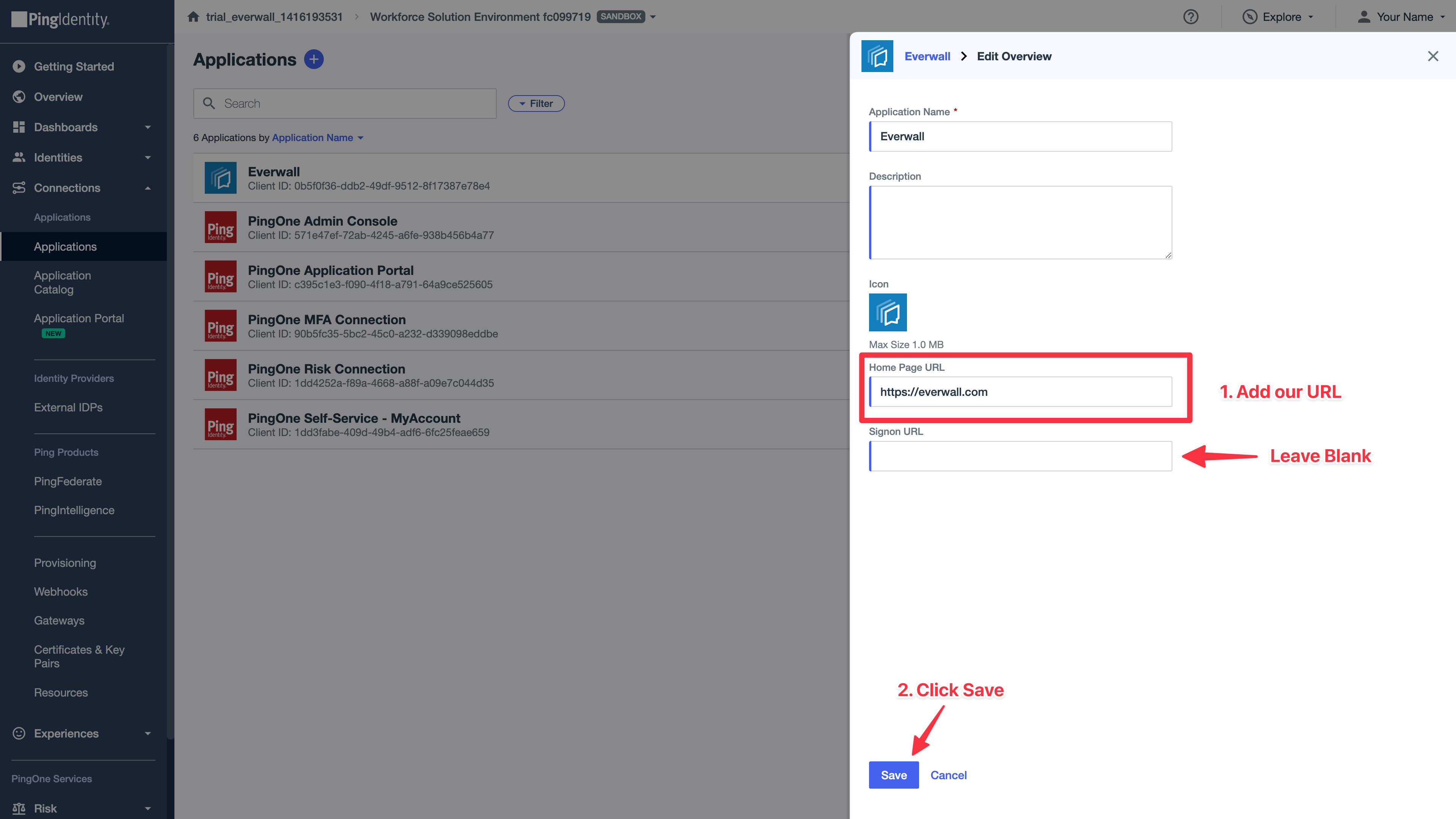Screen dimensions: 1456x819
Task: Click the PingOne Self-Service MyAccount icon
Action: pos(220,424)
